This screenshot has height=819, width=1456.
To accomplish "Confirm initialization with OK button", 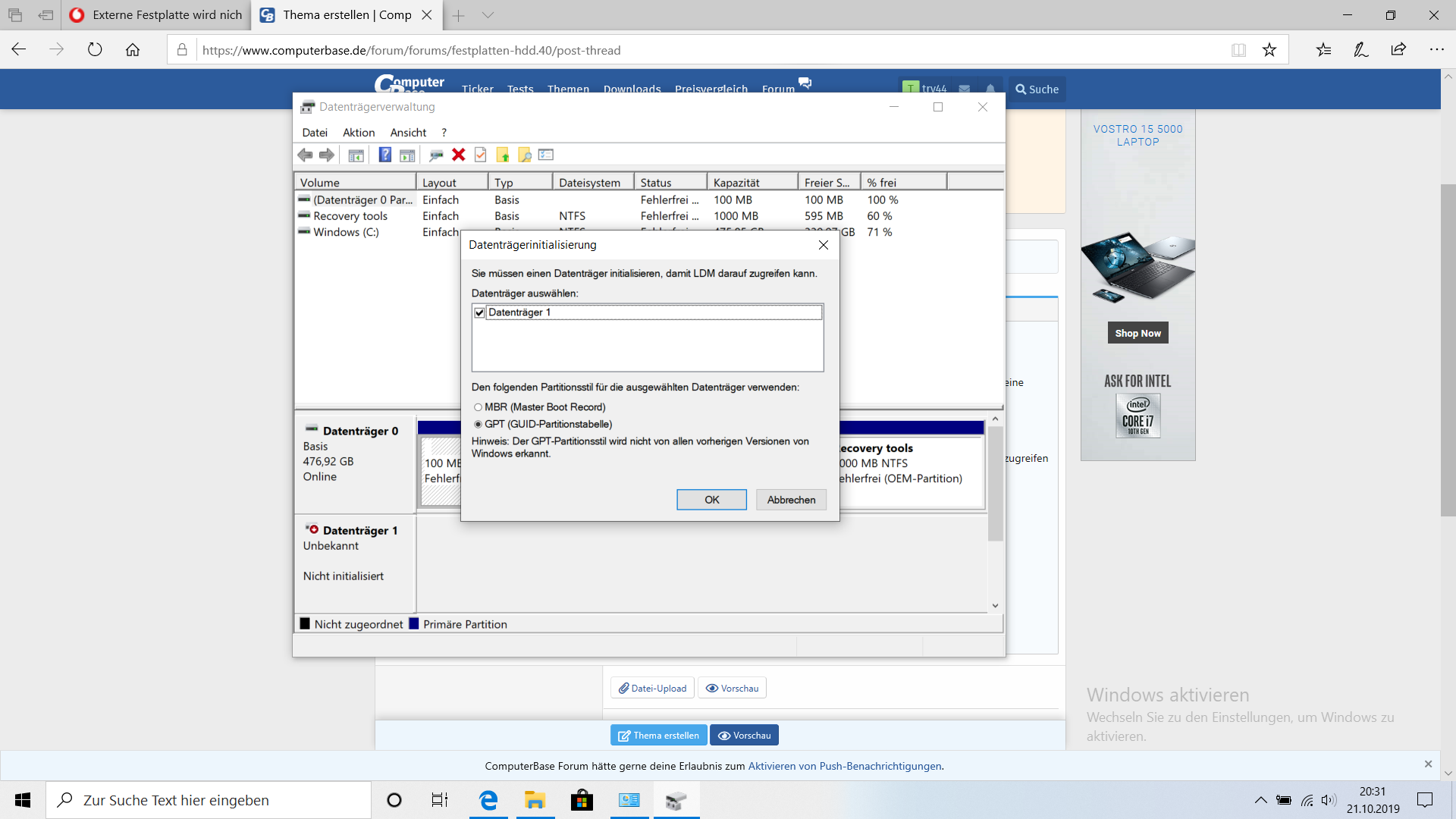I will point(711,500).
